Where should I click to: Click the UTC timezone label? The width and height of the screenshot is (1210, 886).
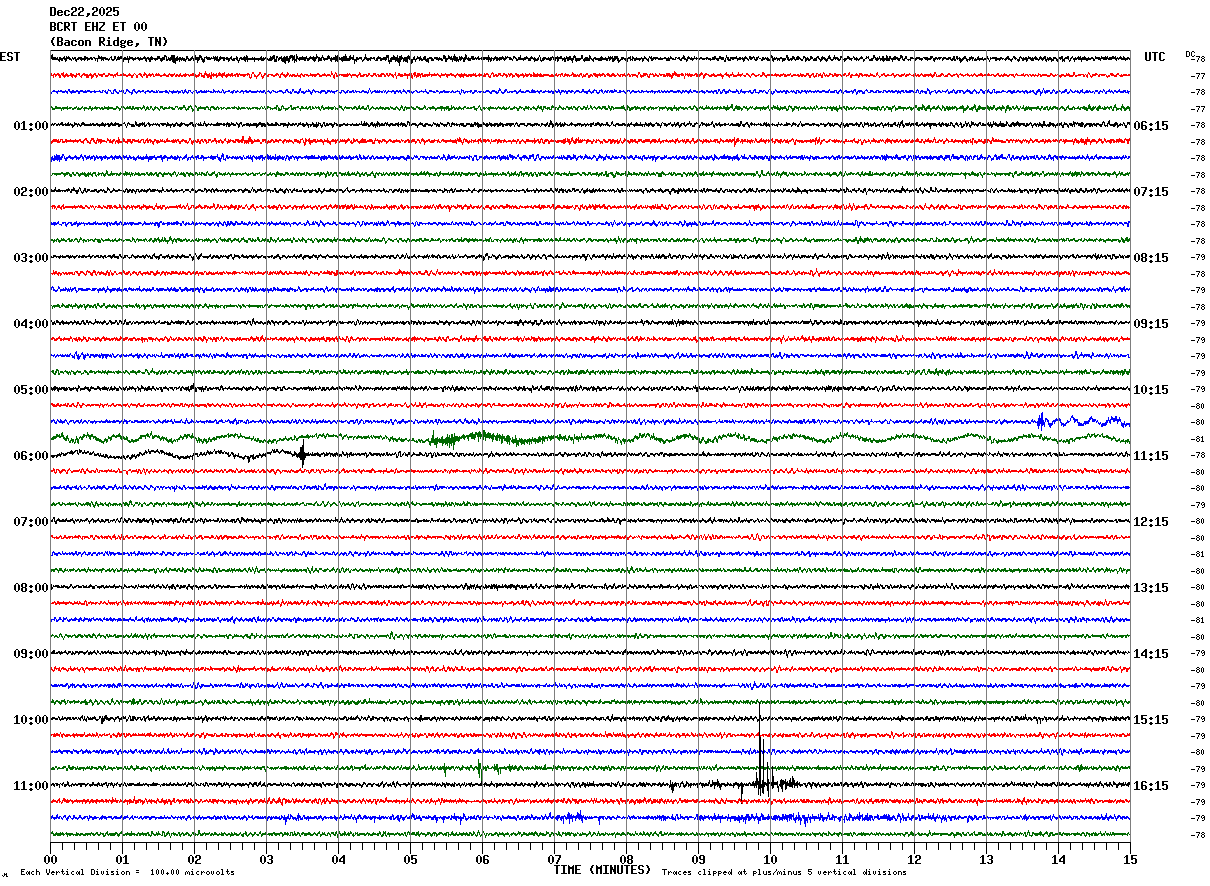(1155, 57)
